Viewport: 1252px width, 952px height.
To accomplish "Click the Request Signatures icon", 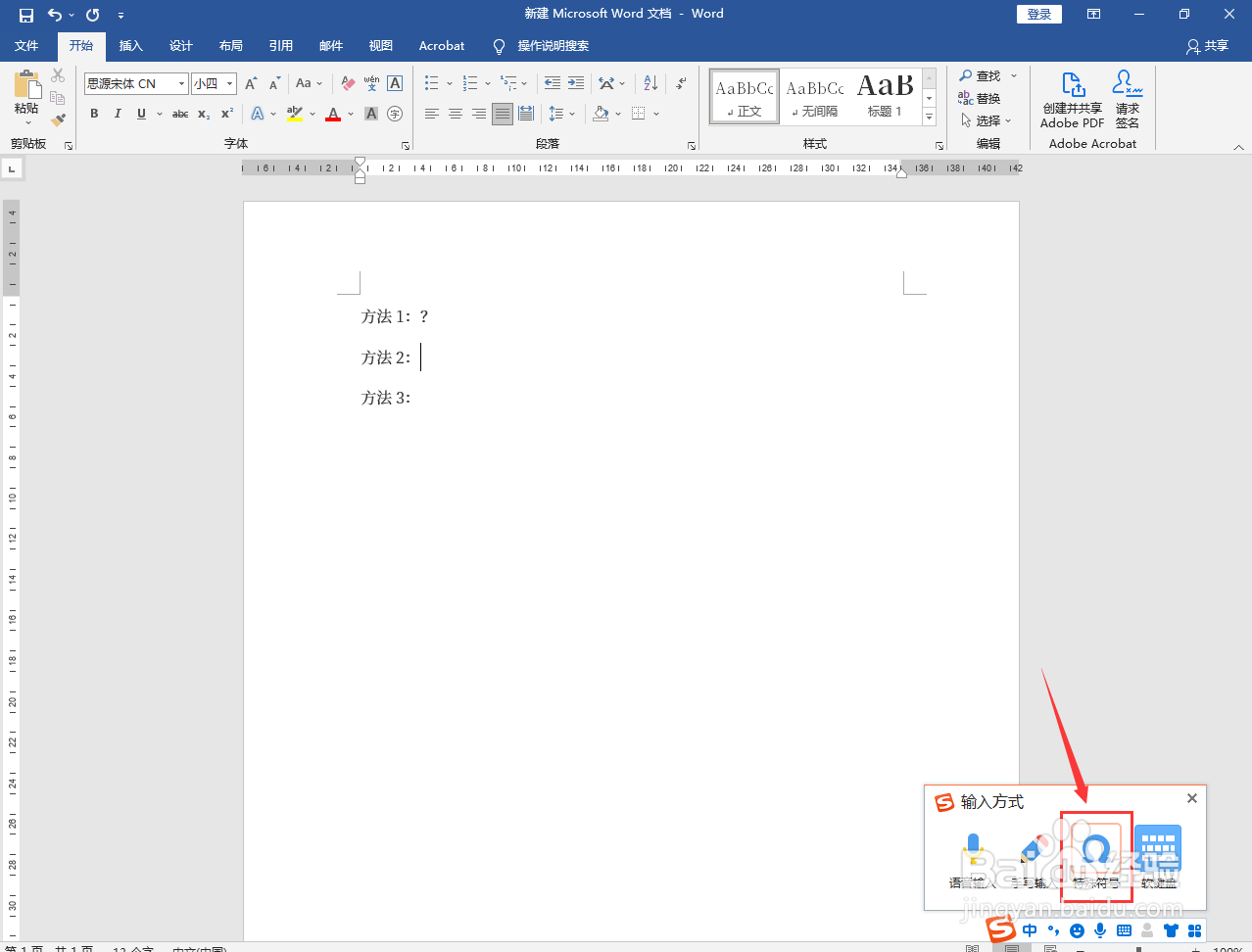I will pos(1128,99).
